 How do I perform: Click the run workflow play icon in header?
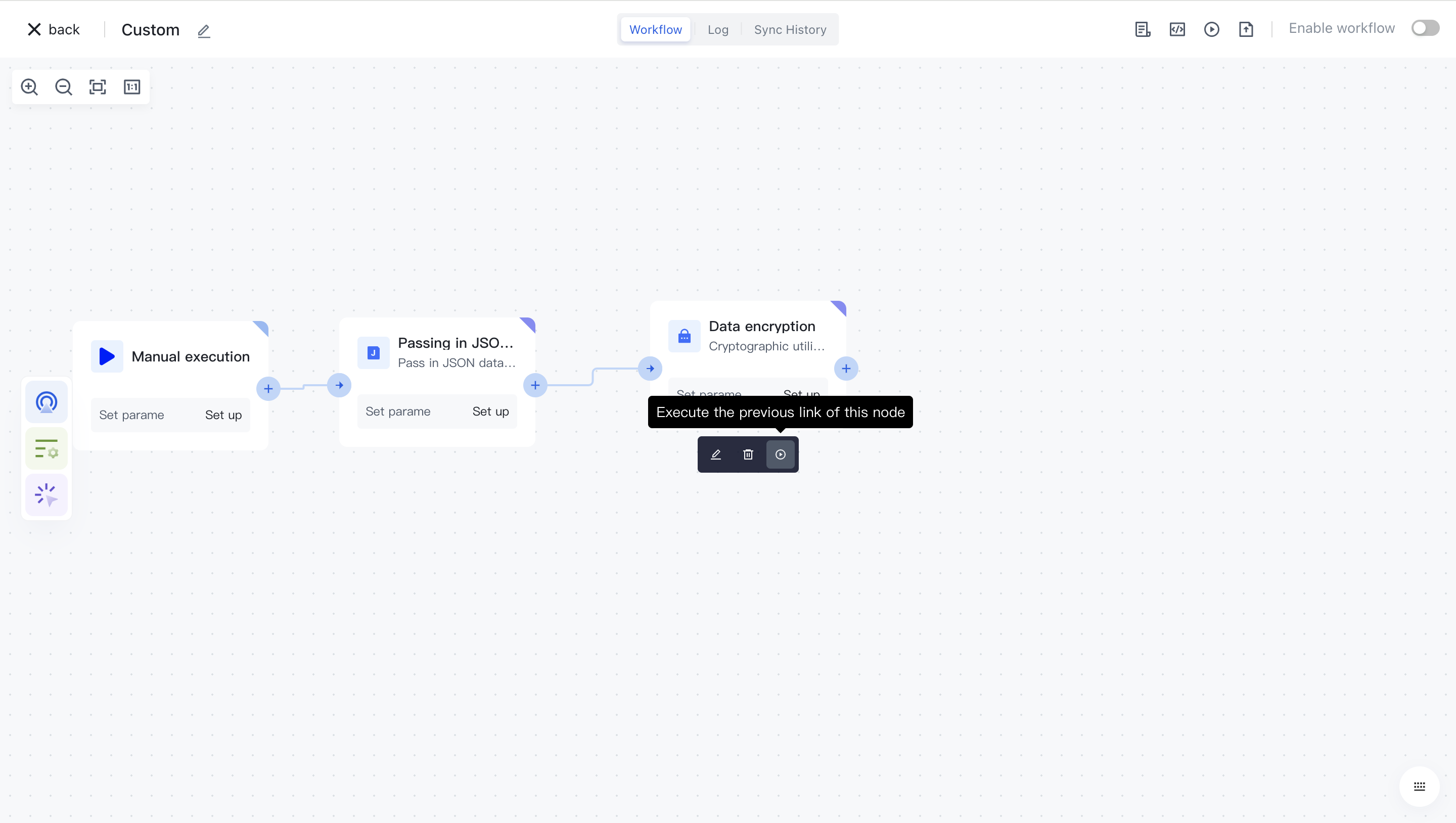coord(1211,29)
